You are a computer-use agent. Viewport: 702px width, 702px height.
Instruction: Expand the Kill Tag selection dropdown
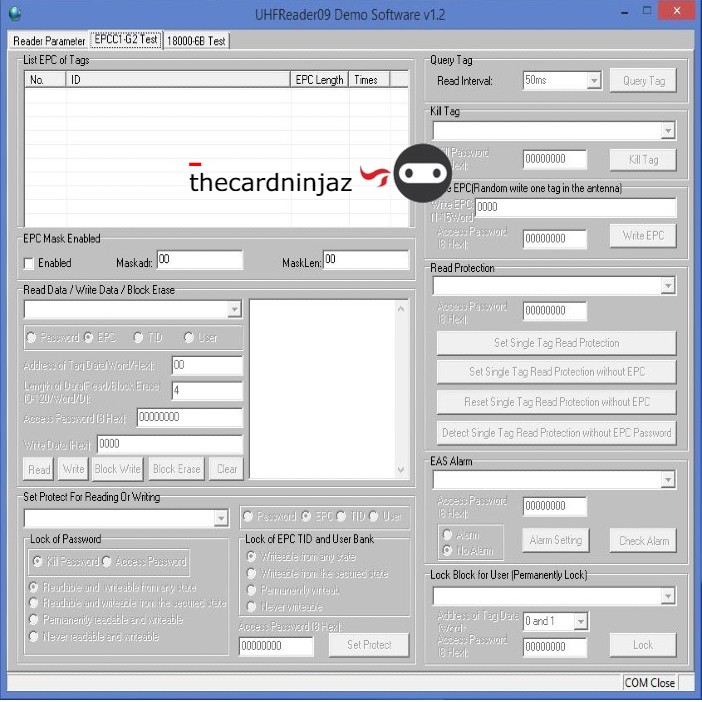(x=667, y=131)
